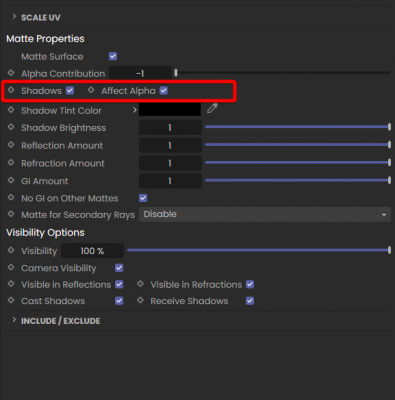Disable Cast Shadows checkbox
Viewport: 395px width, 400px height.
pos(119,301)
